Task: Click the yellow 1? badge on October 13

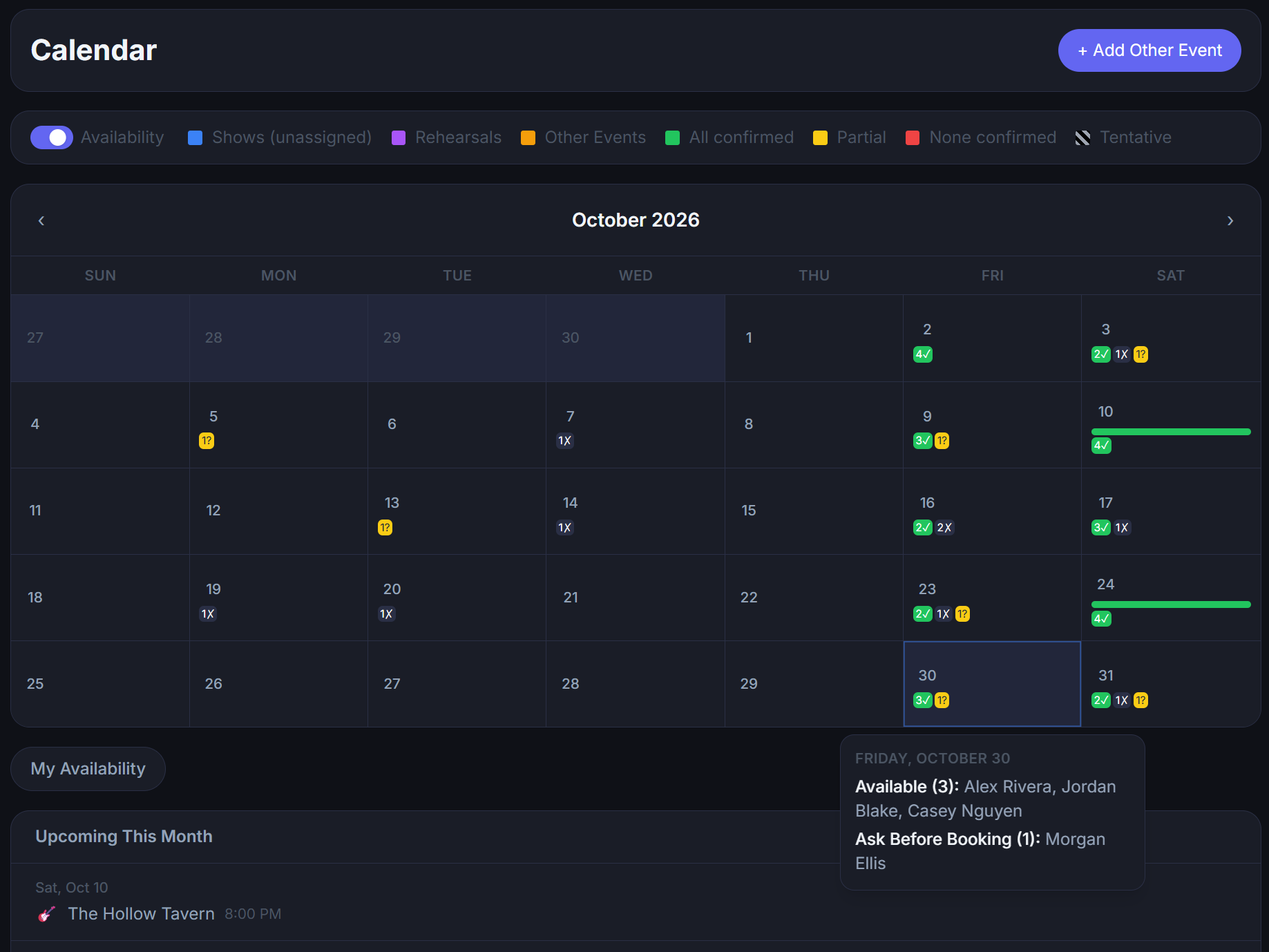Action: pos(385,528)
